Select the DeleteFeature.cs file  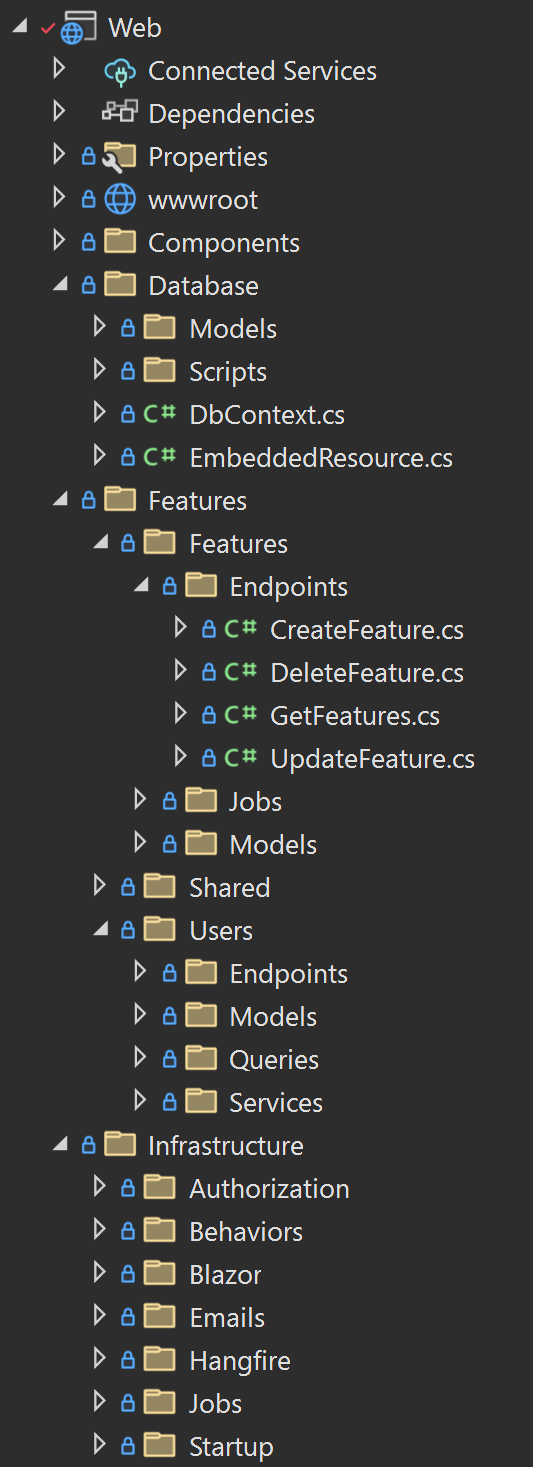[367, 673]
